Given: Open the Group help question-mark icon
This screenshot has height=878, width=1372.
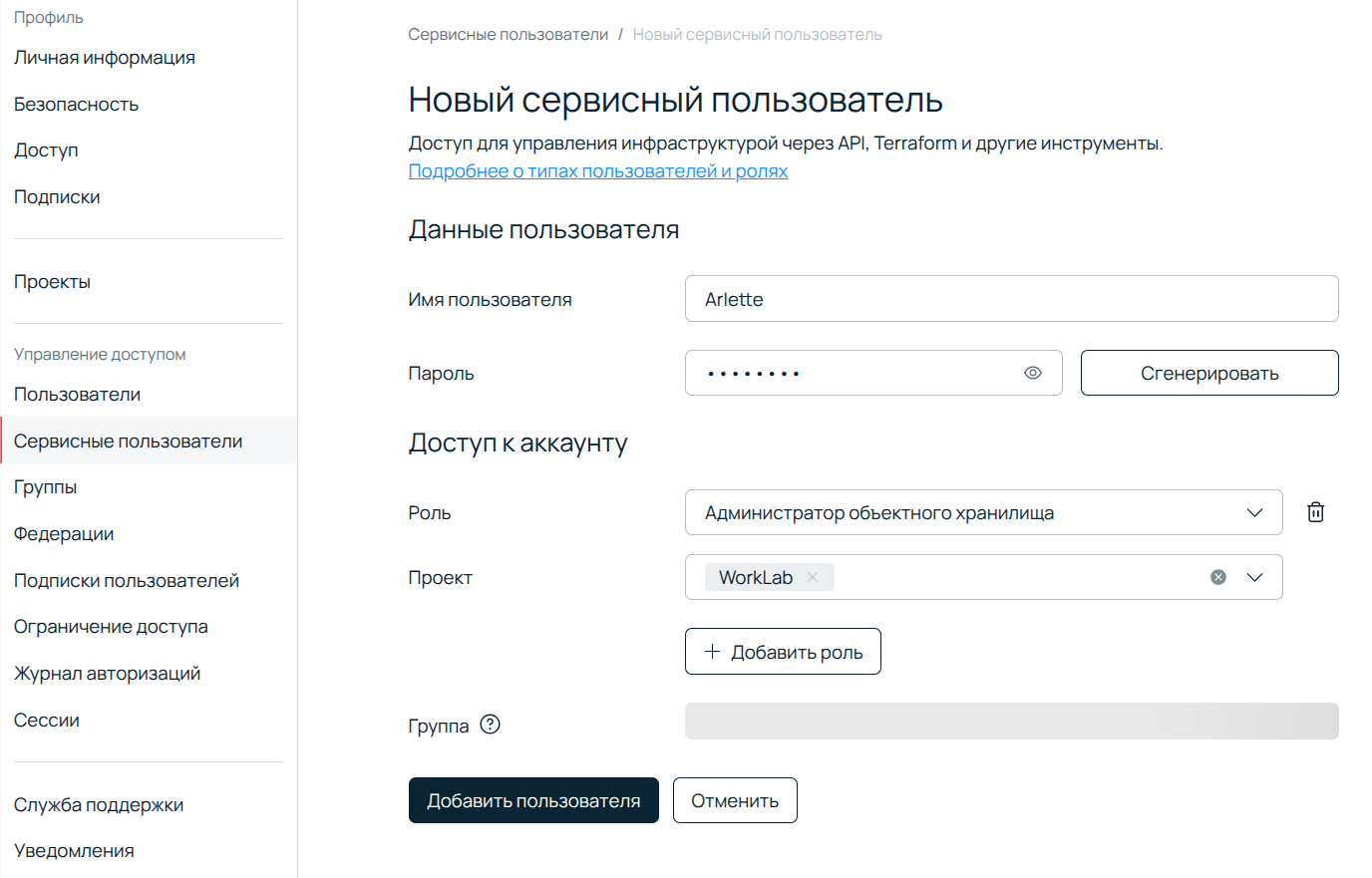Looking at the screenshot, I should [x=490, y=725].
